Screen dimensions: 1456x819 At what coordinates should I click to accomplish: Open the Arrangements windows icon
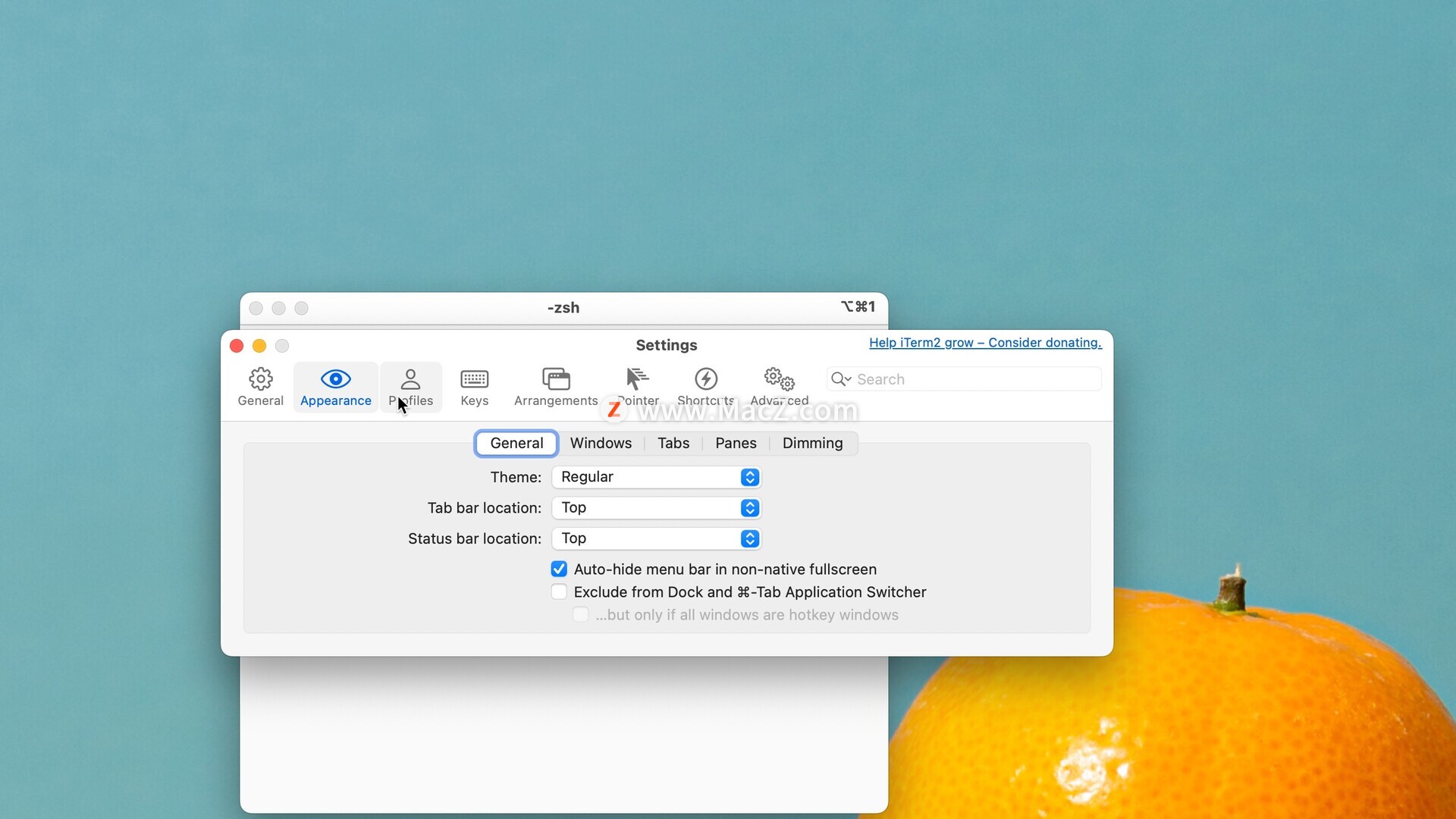[x=556, y=378]
